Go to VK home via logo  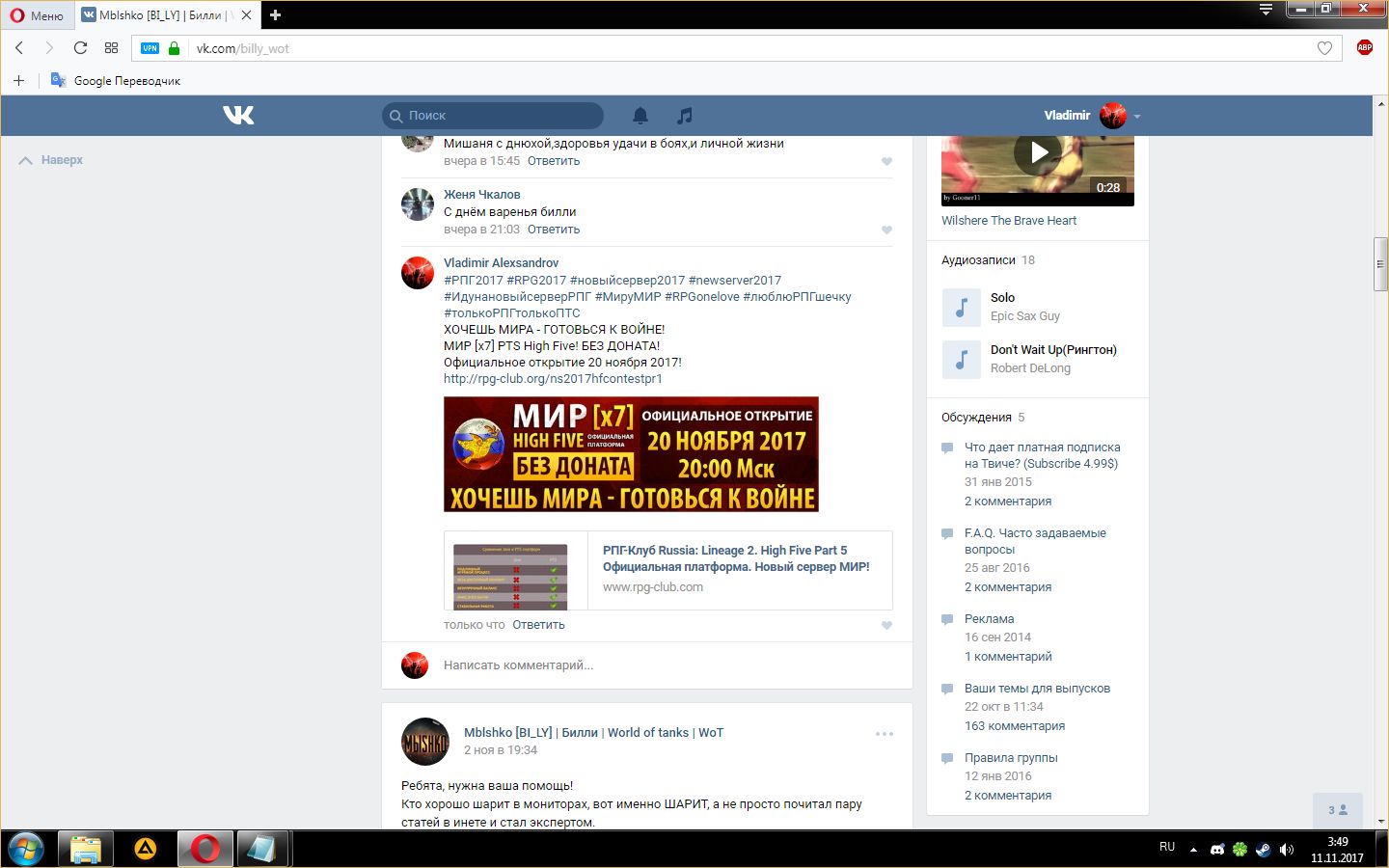(238, 116)
